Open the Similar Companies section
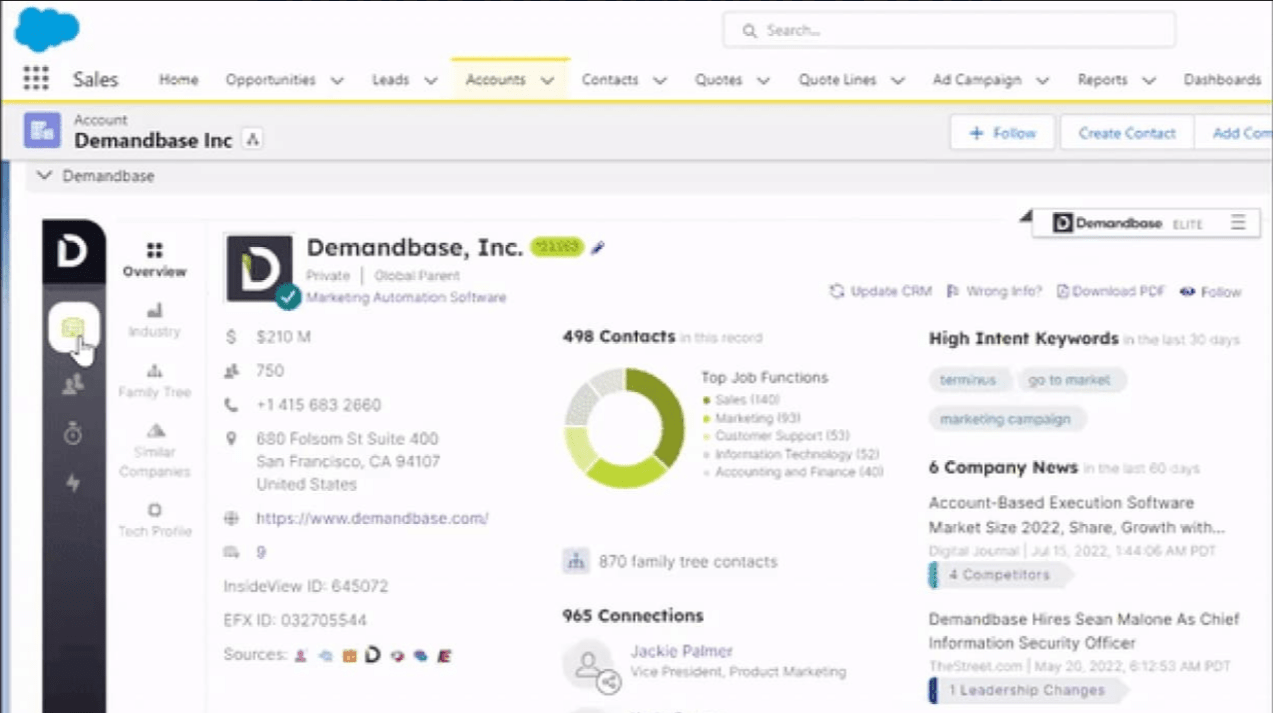1273x713 pixels. [154, 450]
